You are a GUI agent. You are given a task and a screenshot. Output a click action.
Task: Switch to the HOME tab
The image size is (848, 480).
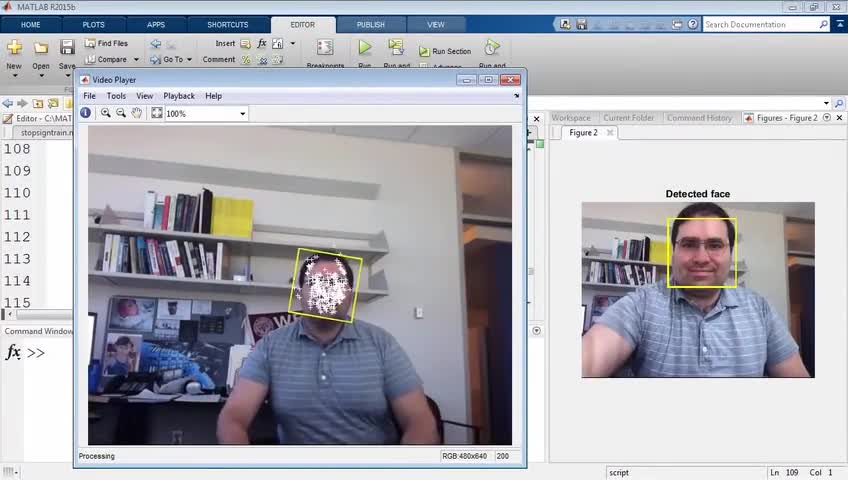click(x=30, y=25)
